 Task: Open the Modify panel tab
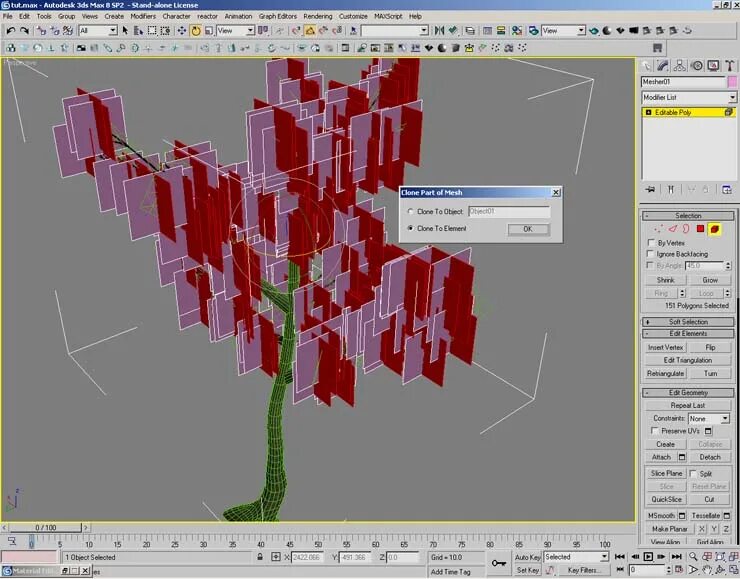[x=663, y=66]
